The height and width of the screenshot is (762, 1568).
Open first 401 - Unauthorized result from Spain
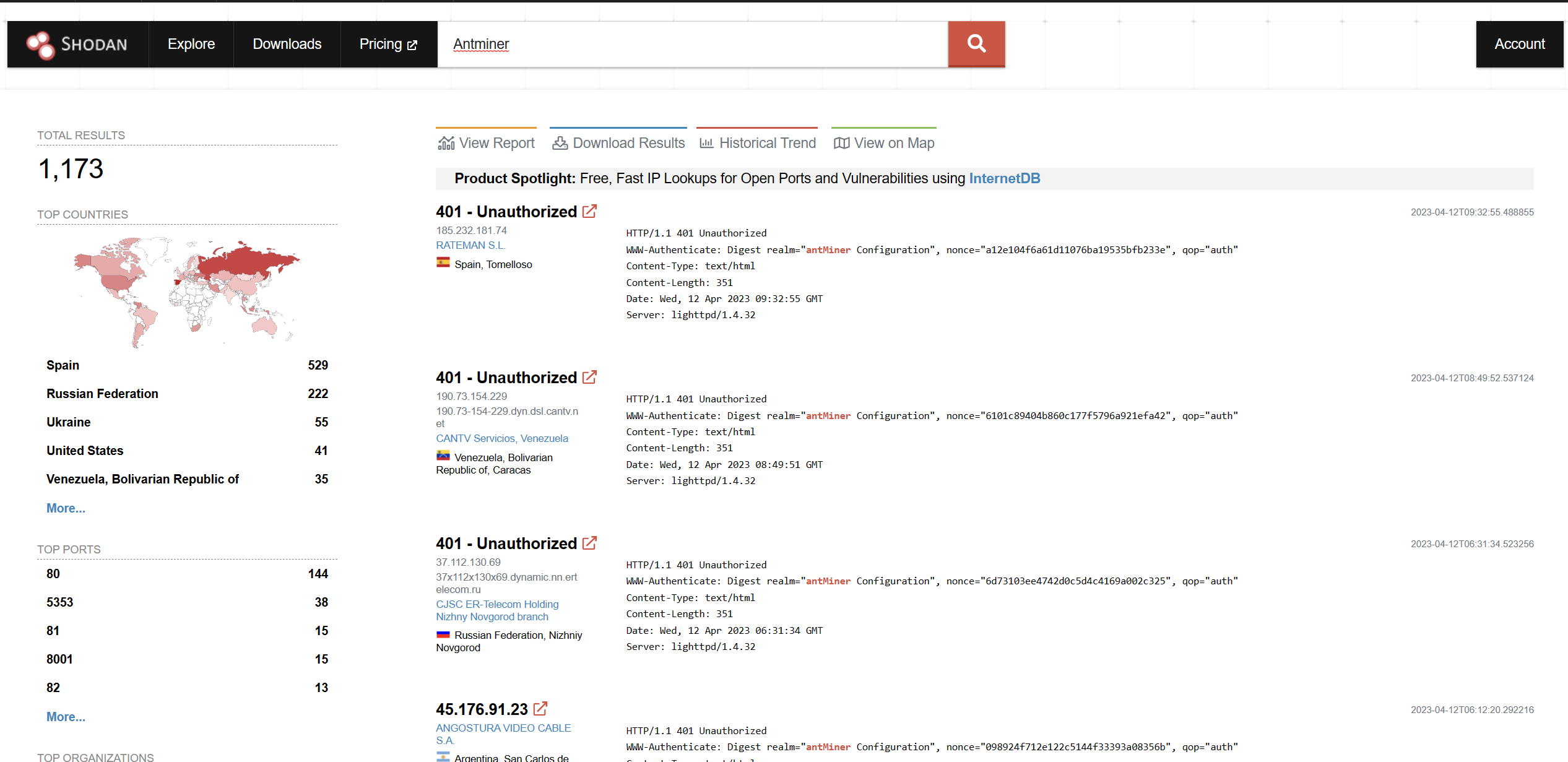tap(506, 212)
